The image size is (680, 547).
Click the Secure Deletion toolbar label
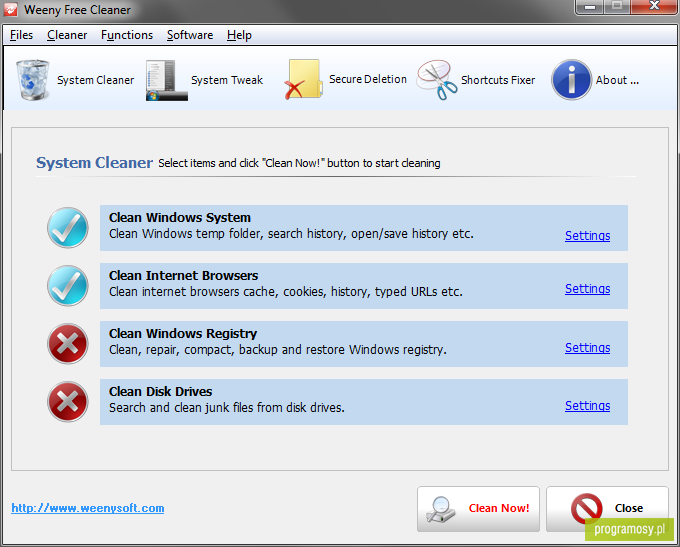click(368, 79)
